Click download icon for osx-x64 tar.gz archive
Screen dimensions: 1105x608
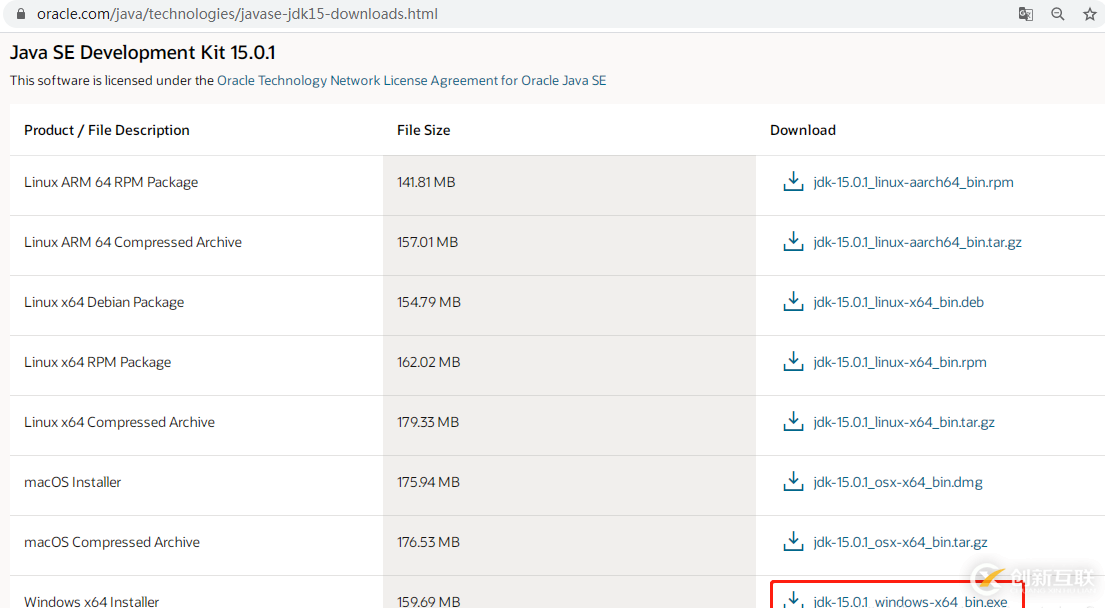tap(793, 542)
